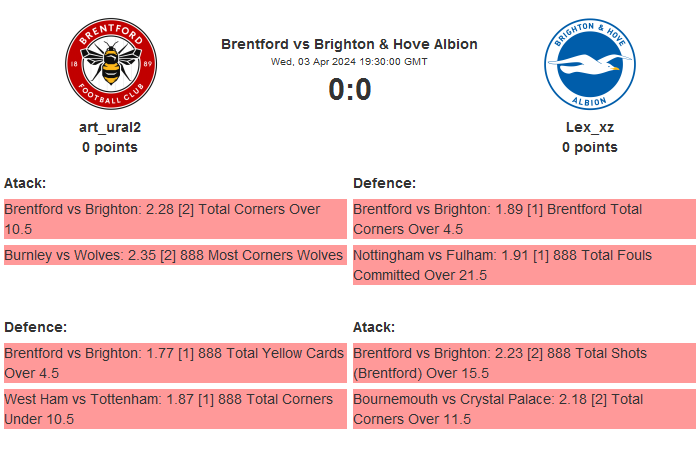Screen dimensions: 700x460
Task: Select Brentford Total Corners Over 4.5 bet
Action: coord(523,219)
